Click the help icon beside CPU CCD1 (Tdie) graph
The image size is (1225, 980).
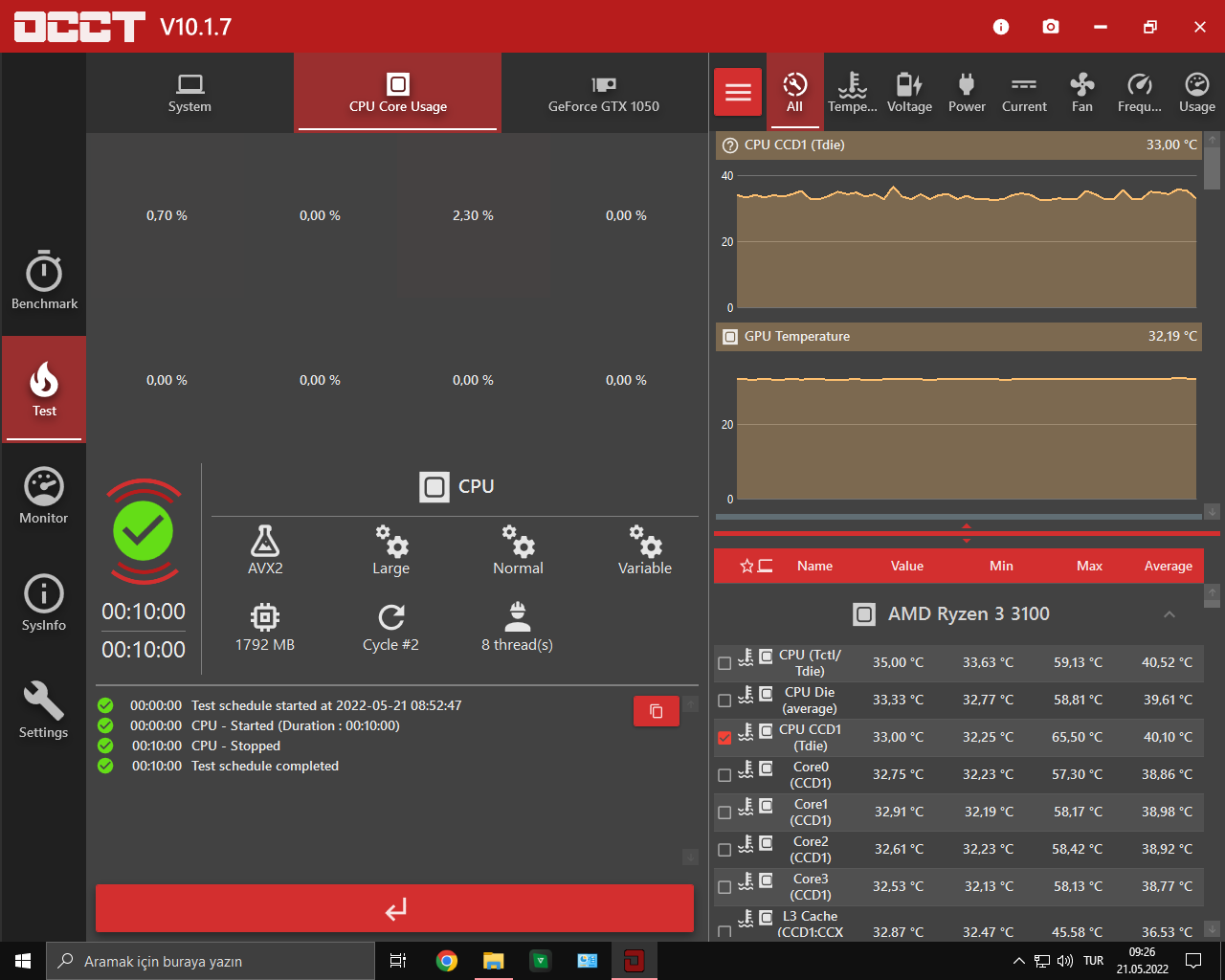[730, 145]
